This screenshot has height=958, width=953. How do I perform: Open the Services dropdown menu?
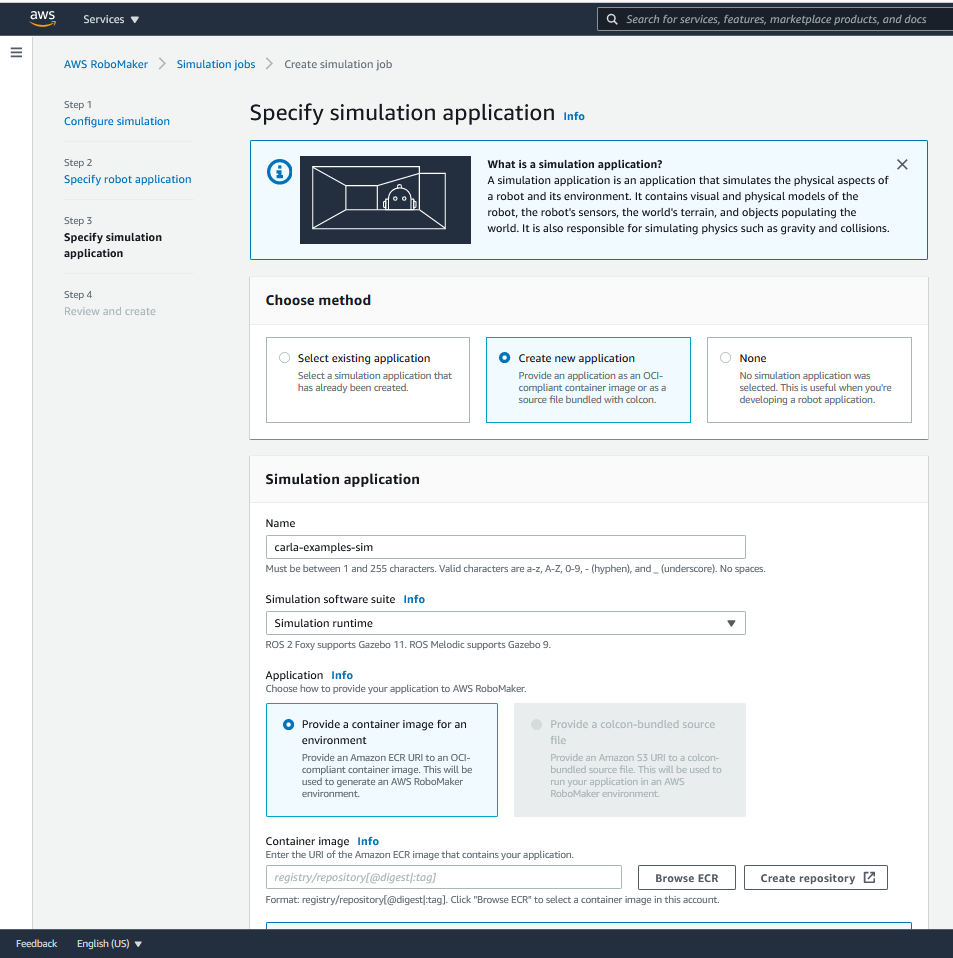point(111,20)
